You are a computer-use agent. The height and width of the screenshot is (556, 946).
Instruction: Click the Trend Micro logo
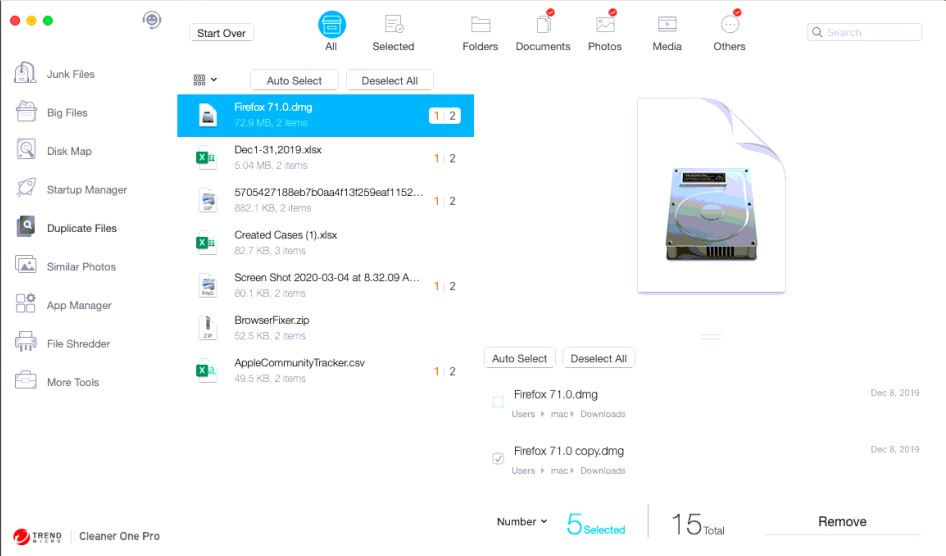pos(37,536)
